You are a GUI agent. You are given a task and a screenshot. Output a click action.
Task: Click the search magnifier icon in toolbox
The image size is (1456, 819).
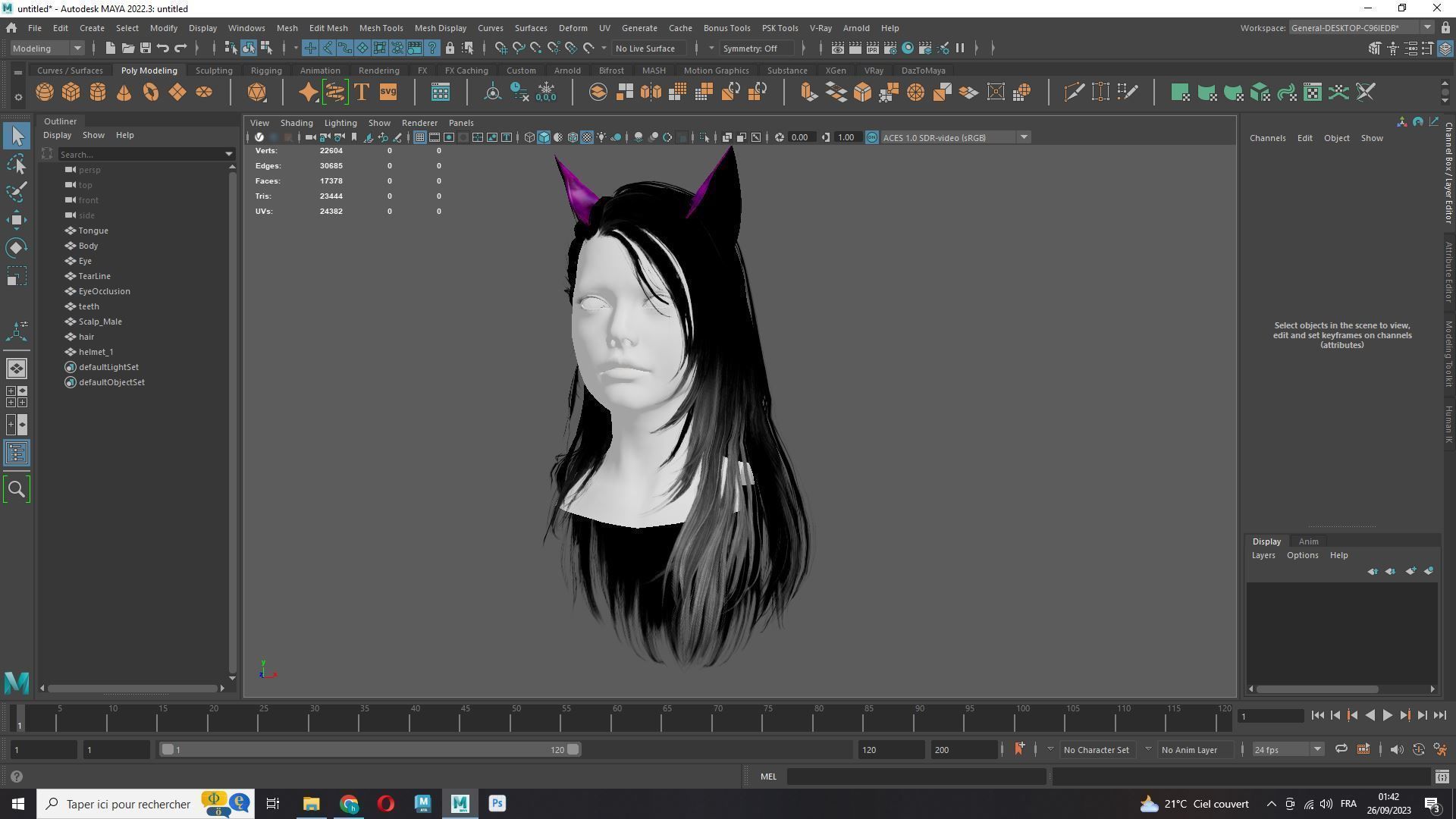(17, 489)
